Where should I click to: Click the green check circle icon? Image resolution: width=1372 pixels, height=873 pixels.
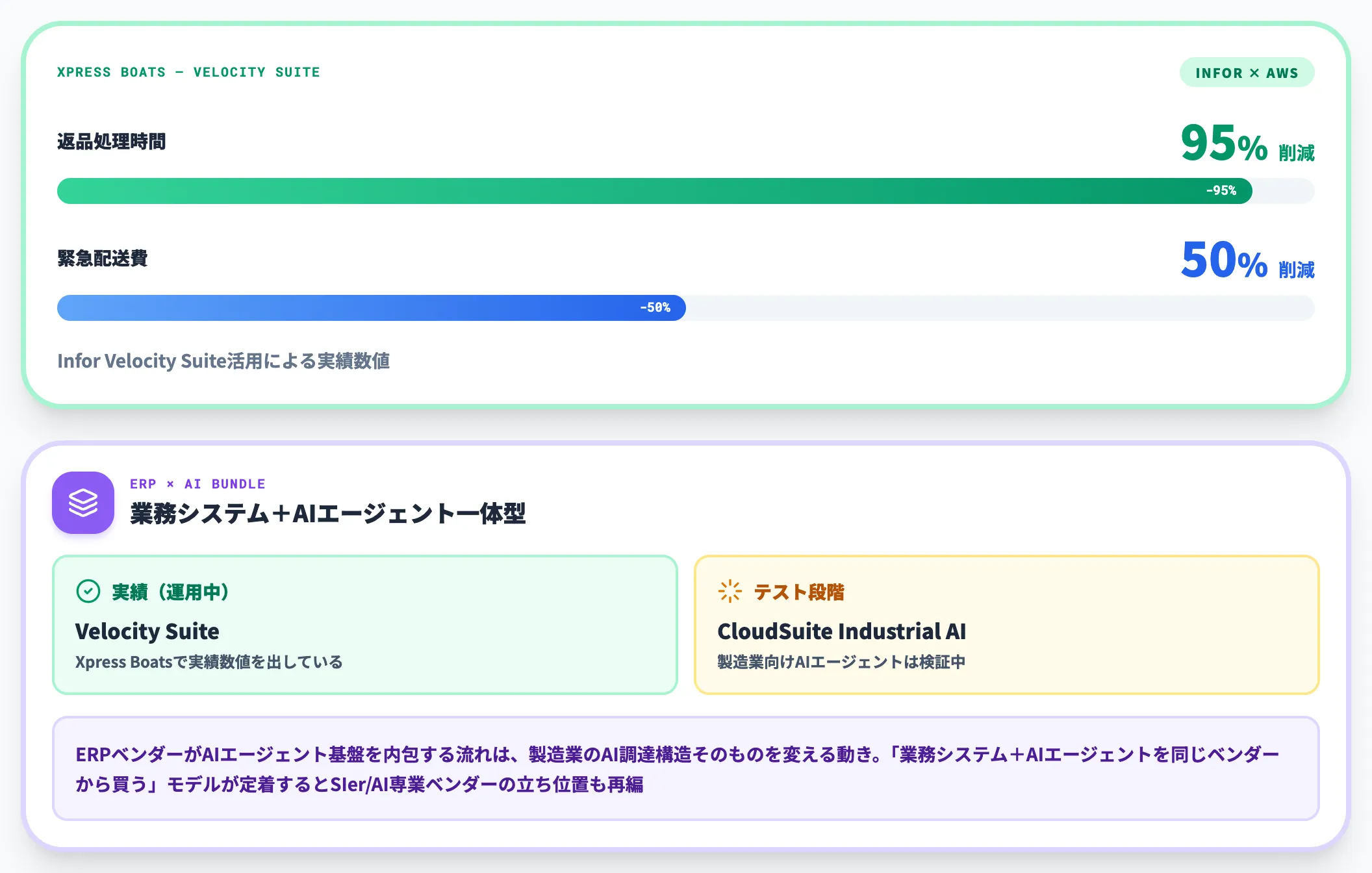tap(88, 592)
